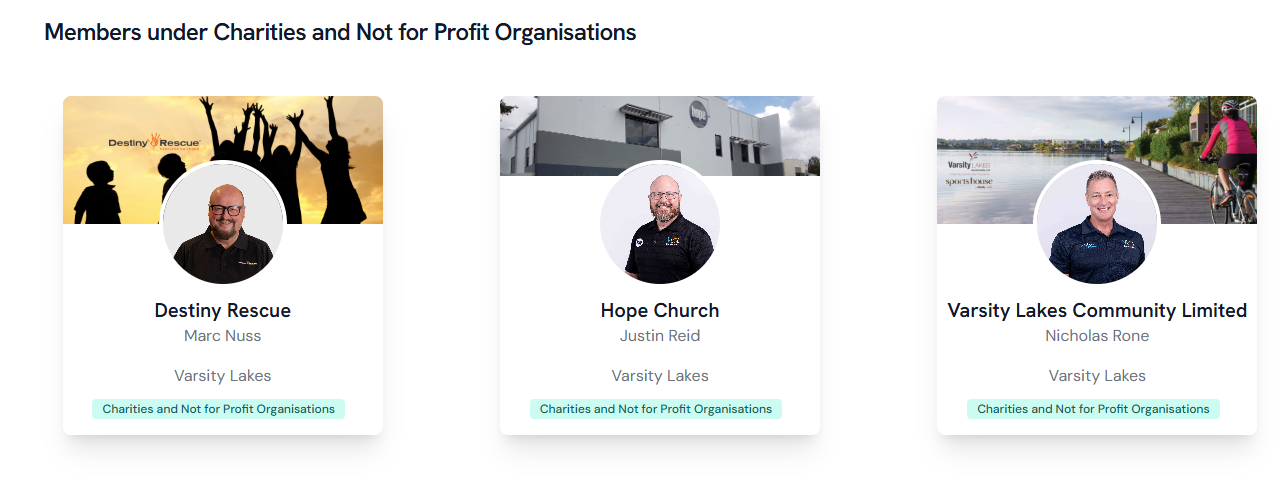Screen dimensions: 1286x484
Task: Click Varsity Lakes location under Marc Nuss
Action: coord(223,376)
